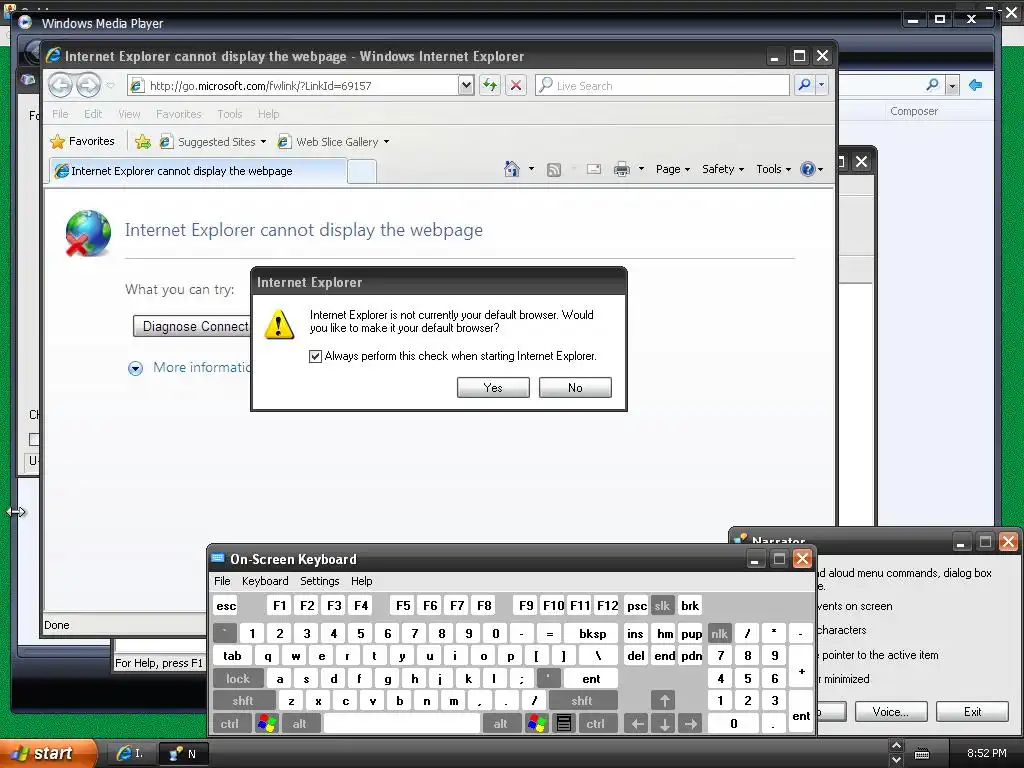This screenshot has height=768, width=1024.
Task: Click the red Stop loading icon
Action: [x=516, y=85]
